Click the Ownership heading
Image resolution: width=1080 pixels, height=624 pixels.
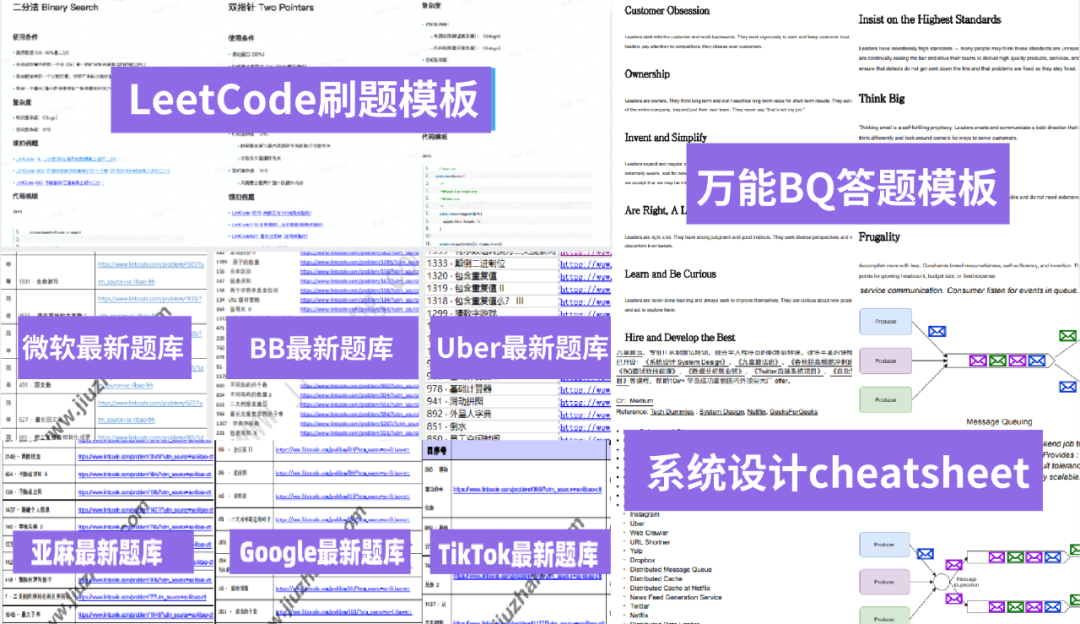[x=647, y=74]
